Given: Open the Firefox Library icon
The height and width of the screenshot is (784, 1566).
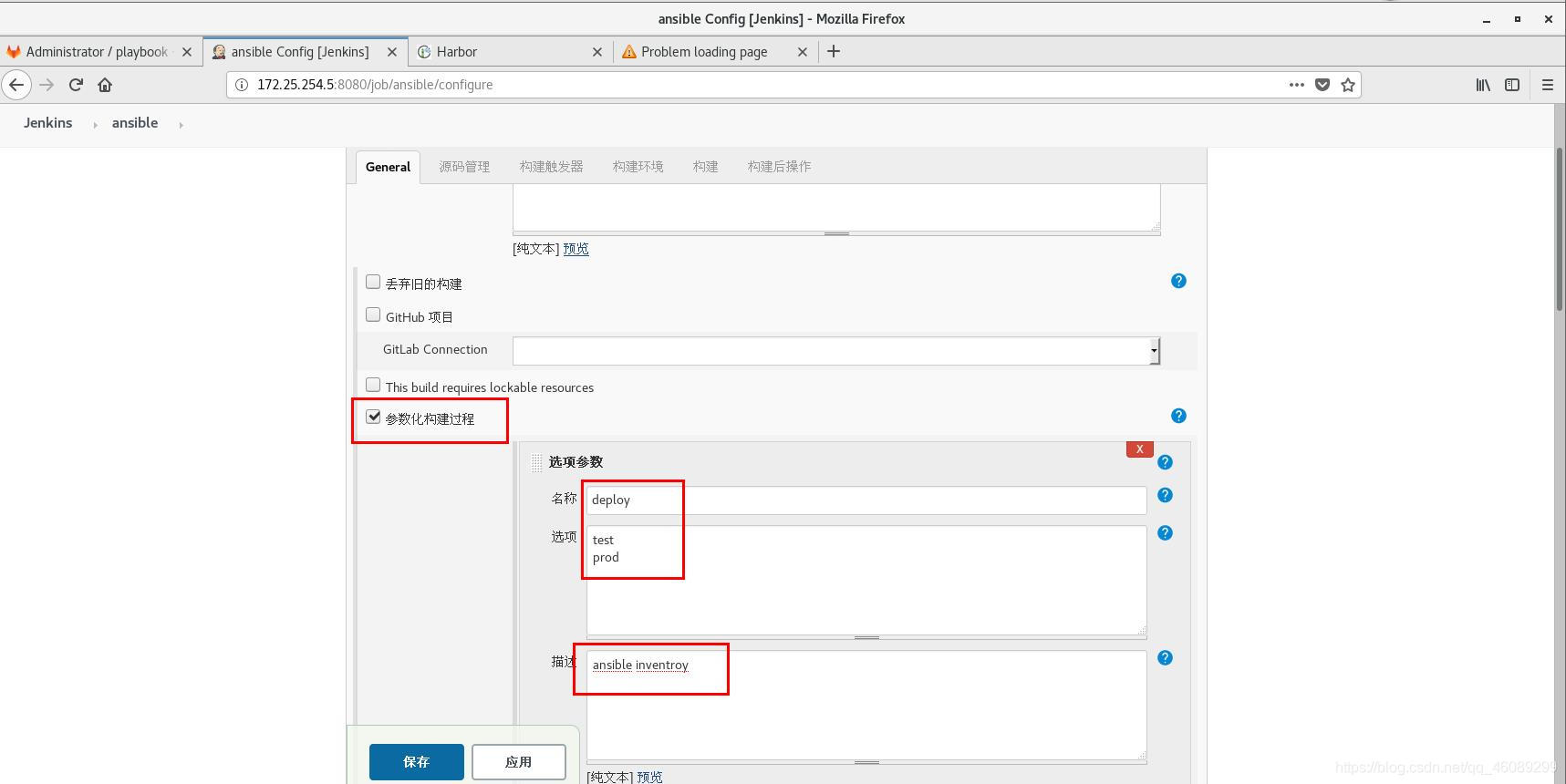Looking at the screenshot, I should (x=1483, y=85).
